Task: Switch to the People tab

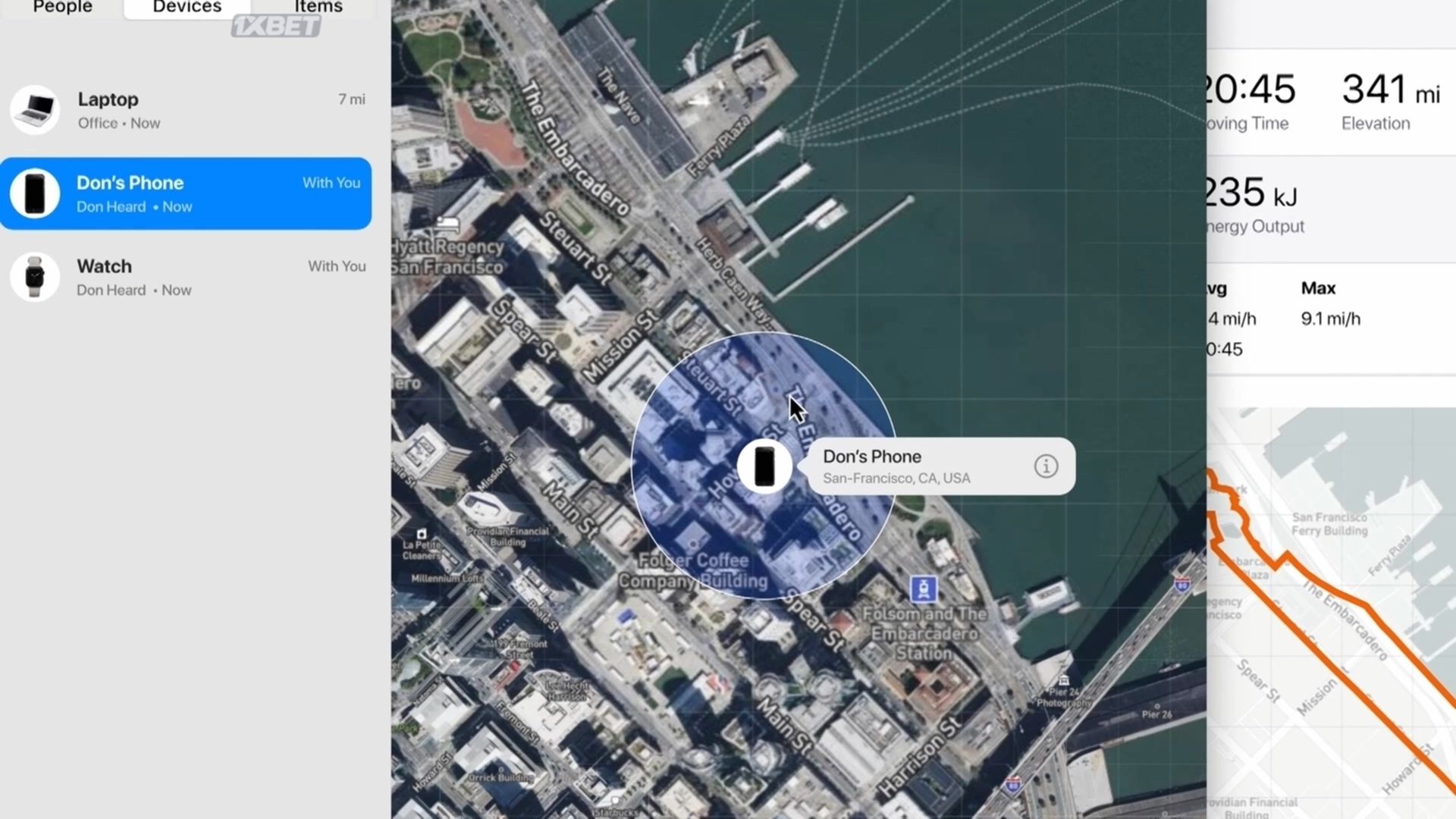Action: pyautogui.click(x=62, y=8)
